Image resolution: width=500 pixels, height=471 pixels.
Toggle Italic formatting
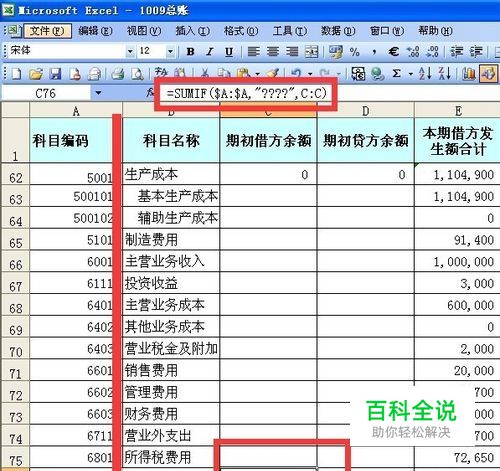[210, 52]
